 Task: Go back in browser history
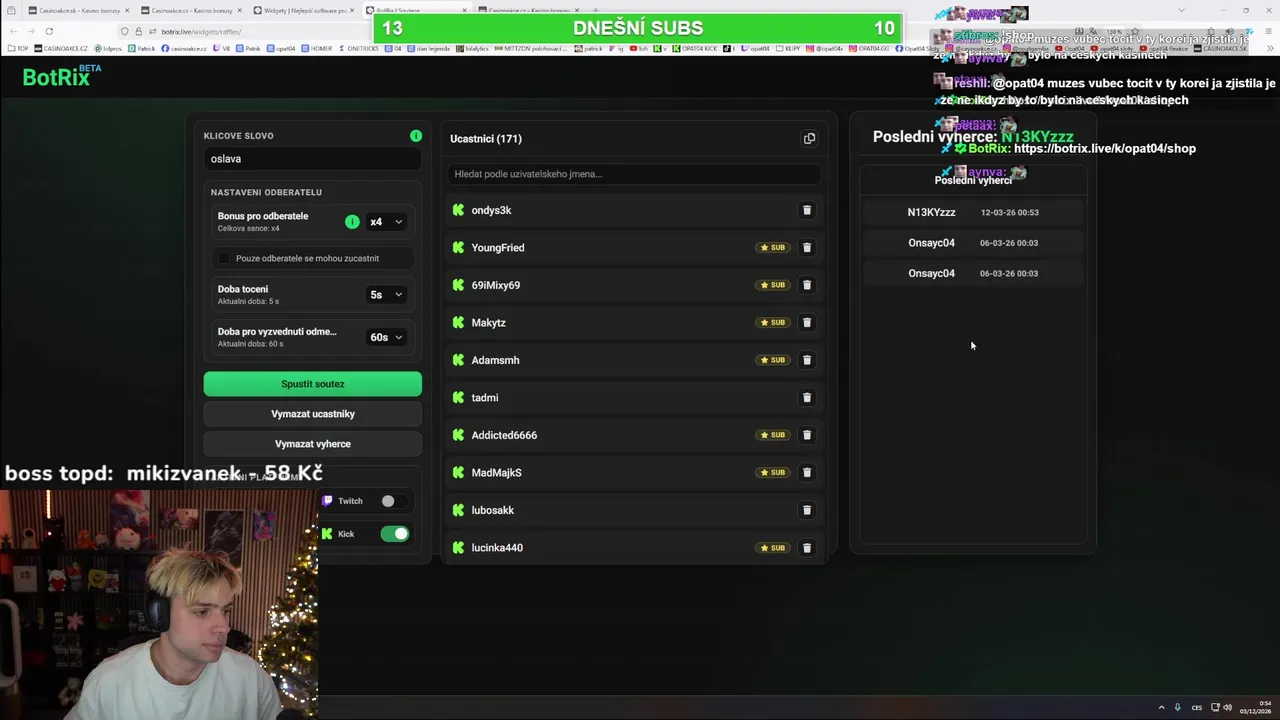click(14, 31)
